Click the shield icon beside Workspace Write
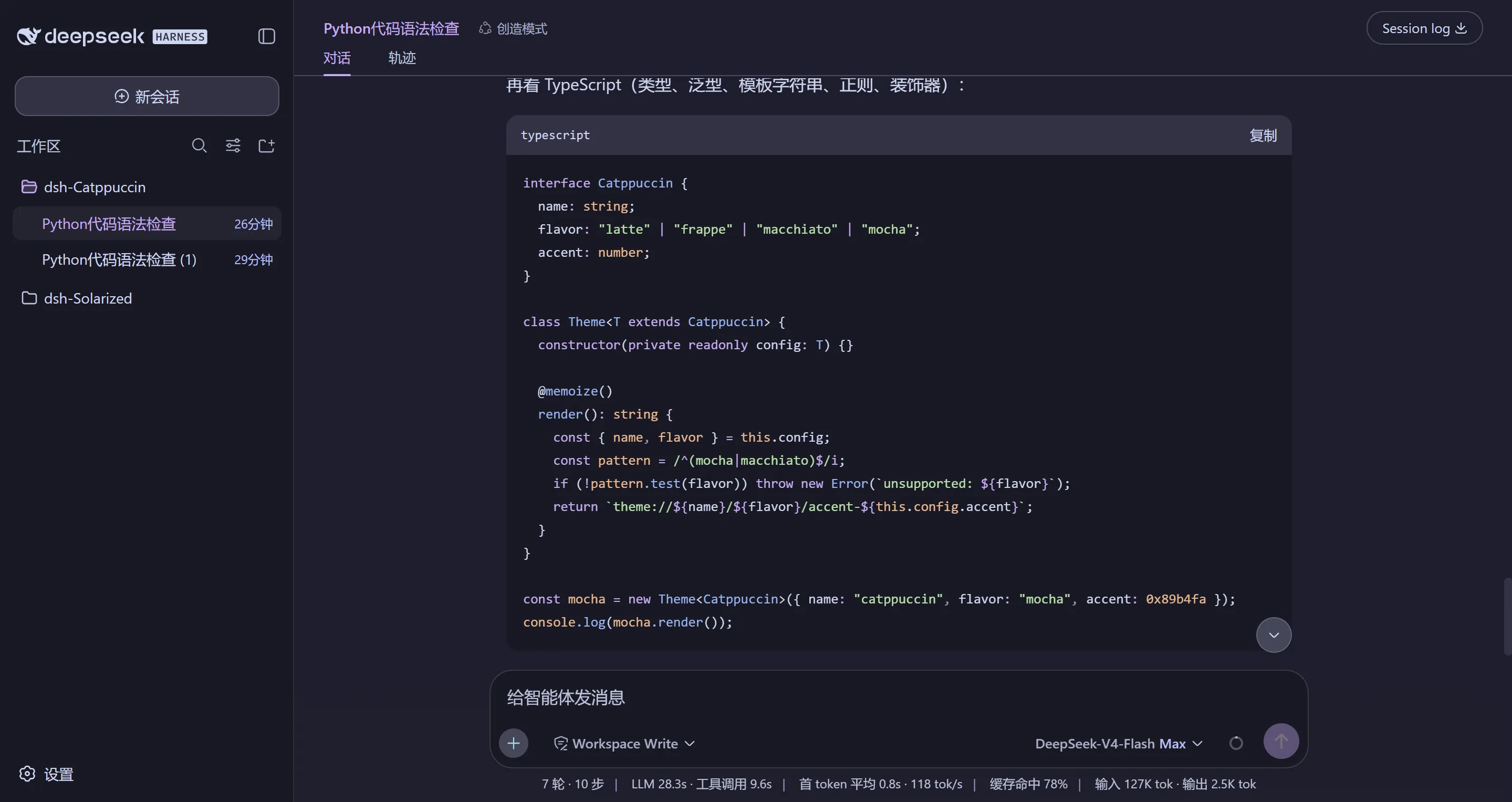 click(560, 744)
